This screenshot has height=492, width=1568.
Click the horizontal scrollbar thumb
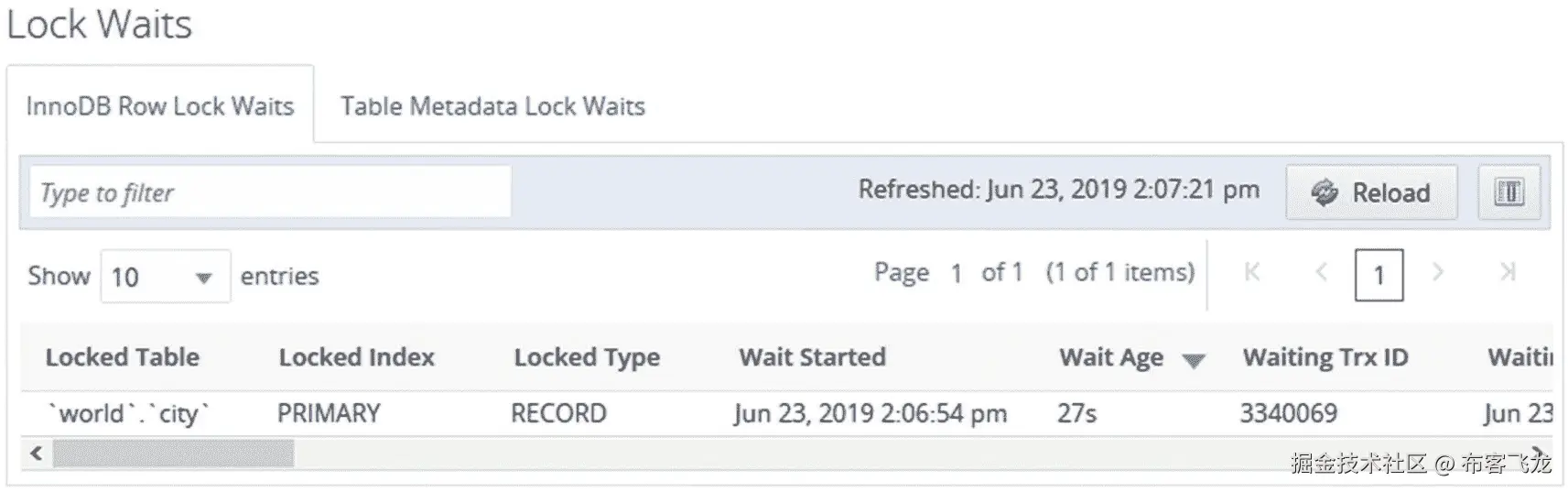coord(173,453)
